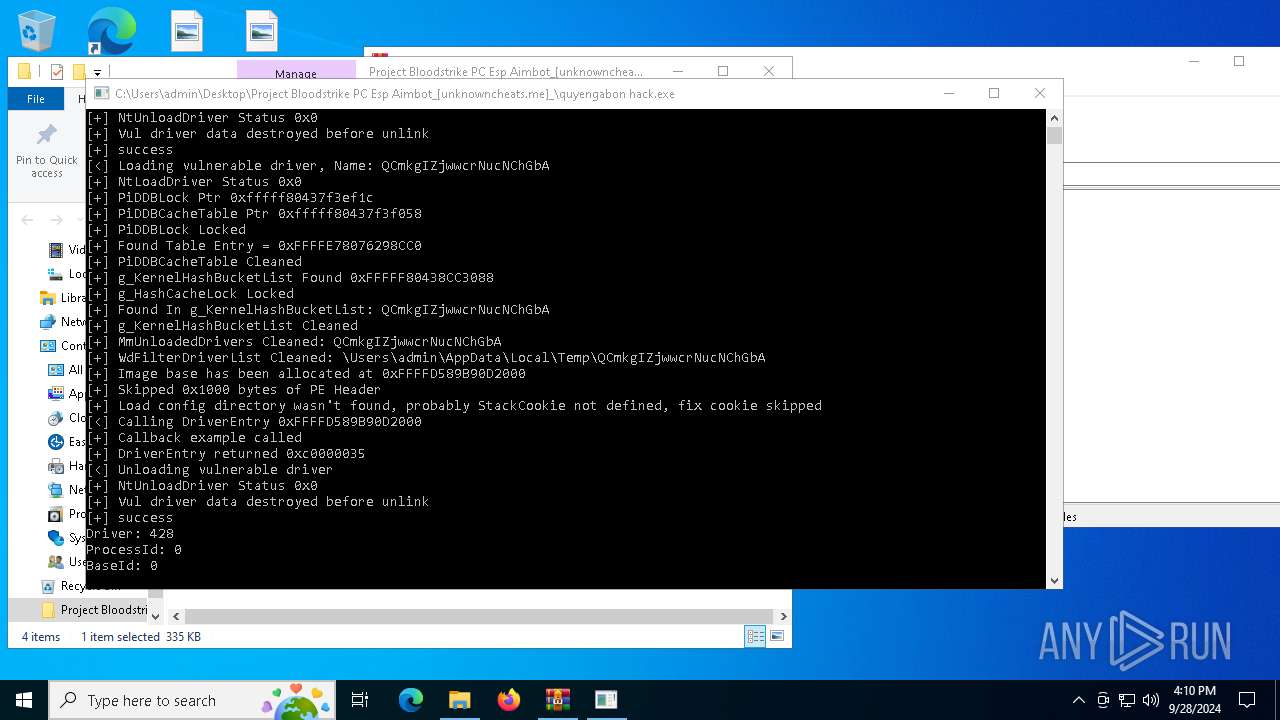Open Task View from the taskbar
The width and height of the screenshot is (1280, 720).
pos(360,700)
